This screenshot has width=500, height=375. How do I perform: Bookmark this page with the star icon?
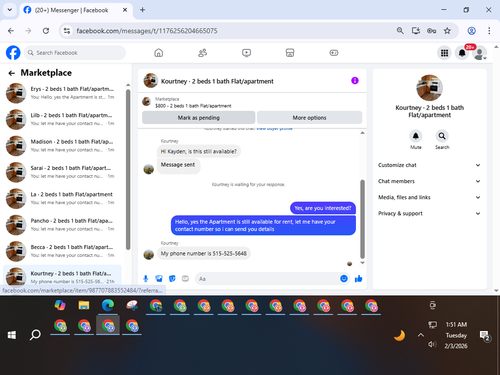pyautogui.click(x=447, y=31)
